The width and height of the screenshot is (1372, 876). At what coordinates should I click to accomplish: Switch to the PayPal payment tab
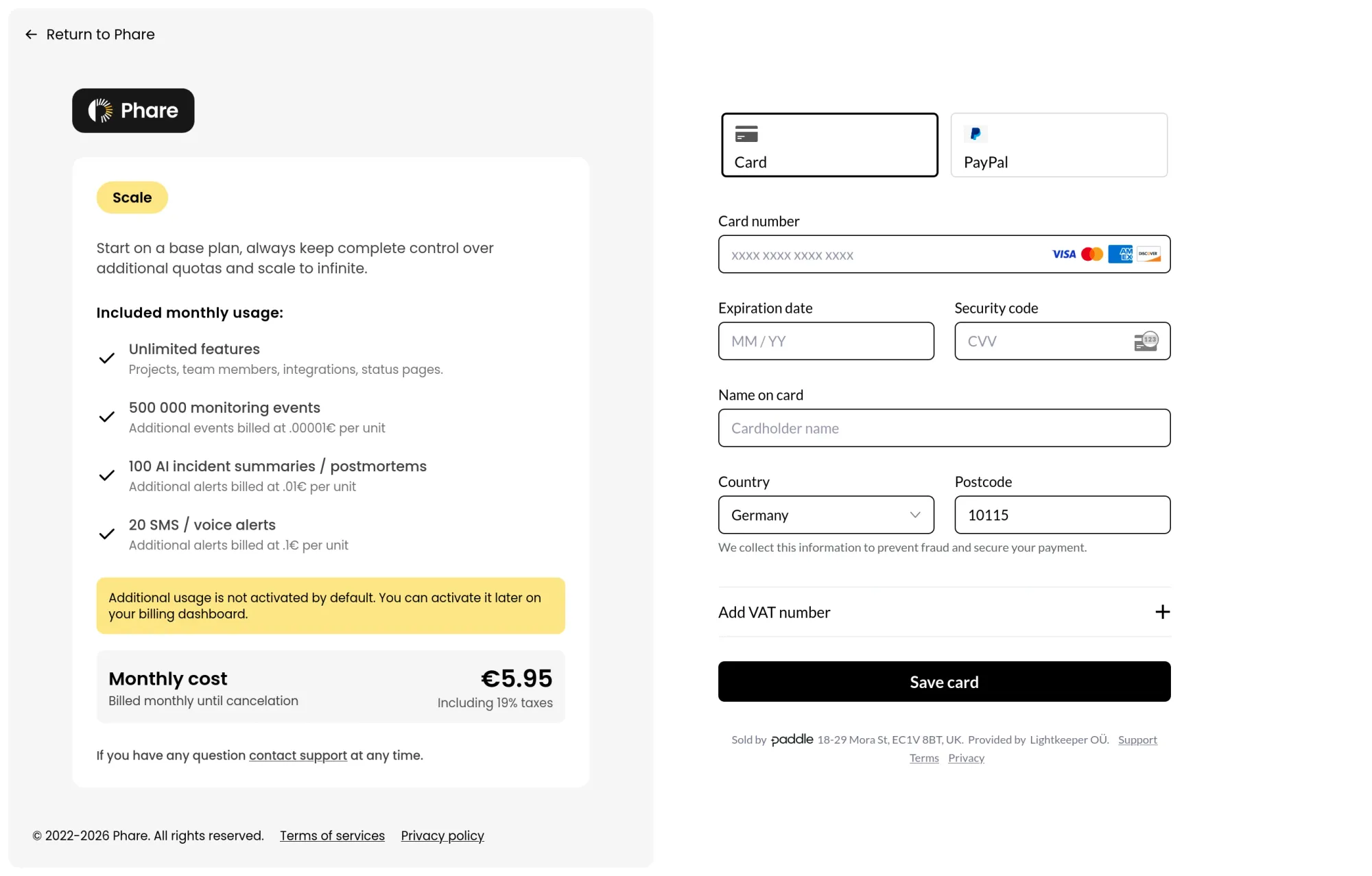[x=1058, y=145]
